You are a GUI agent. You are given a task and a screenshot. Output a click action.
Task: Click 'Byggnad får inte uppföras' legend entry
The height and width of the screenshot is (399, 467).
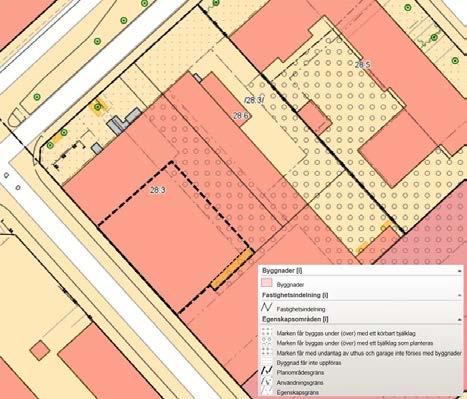[309, 362]
